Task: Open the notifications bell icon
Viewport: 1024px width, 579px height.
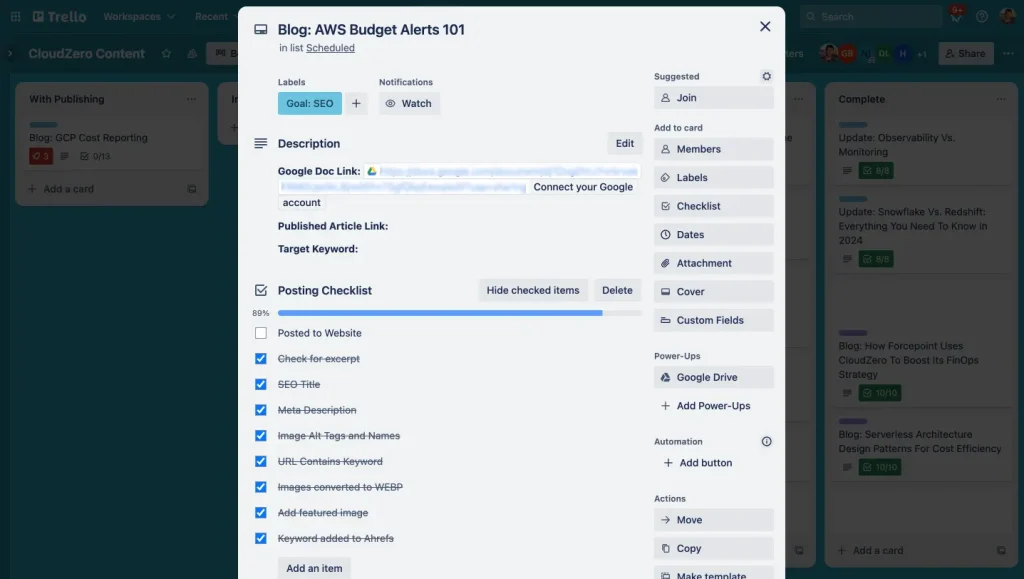Action: [955, 17]
